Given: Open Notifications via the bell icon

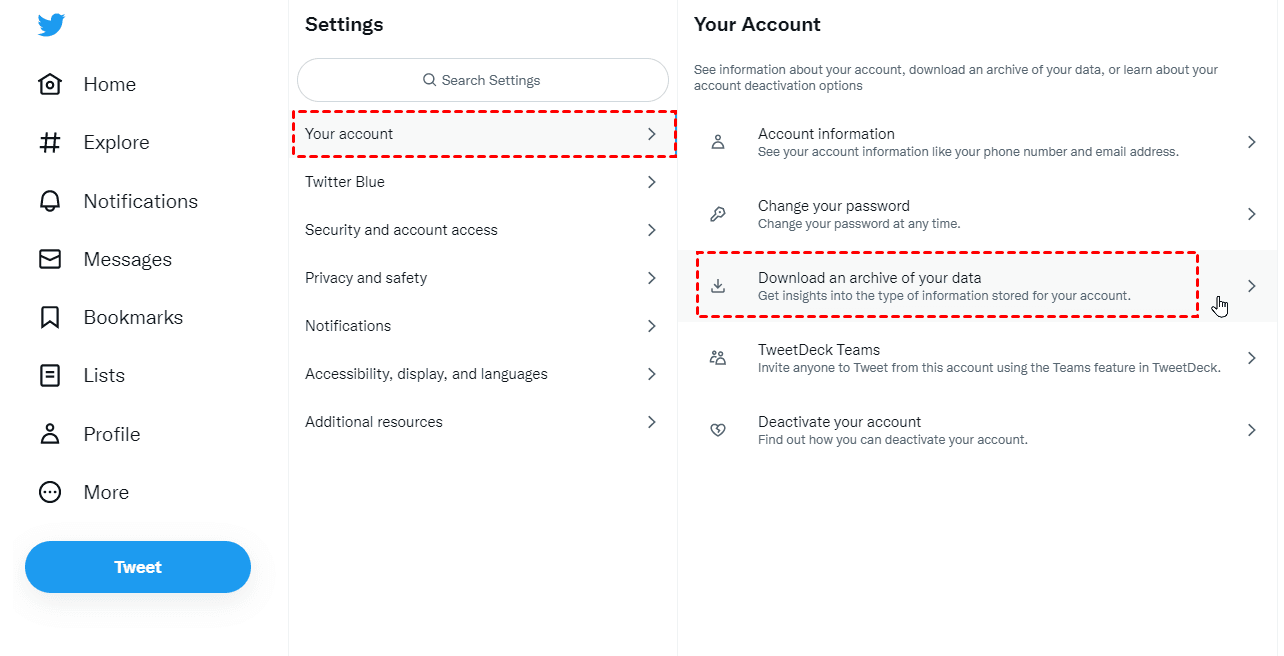Looking at the screenshot, I should pos(50,201).
